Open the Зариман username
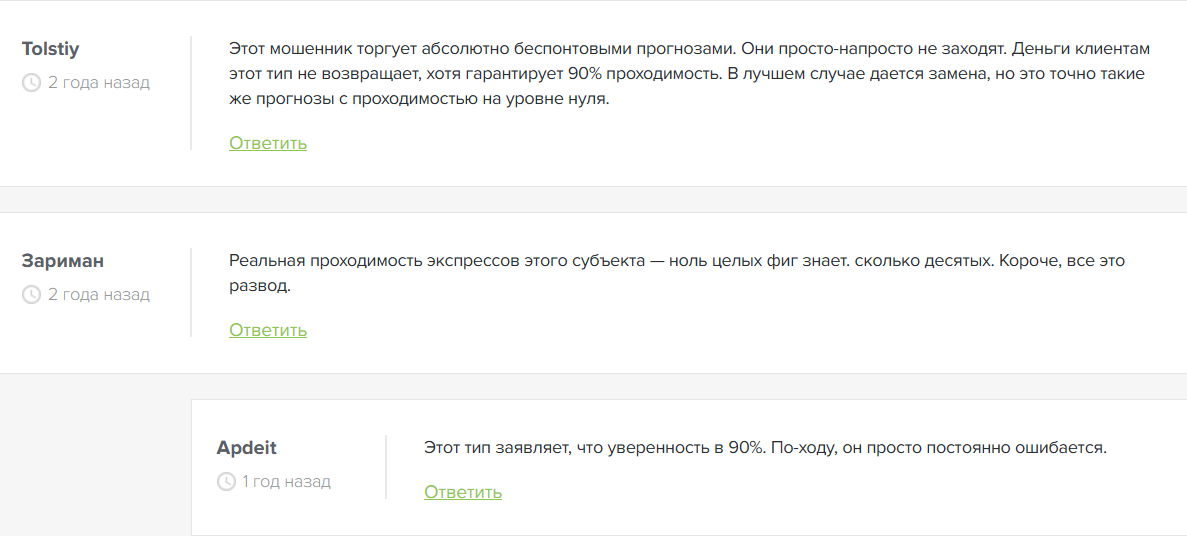The height and width of the screenshot is (536, 1187). [x=63, y=261]
